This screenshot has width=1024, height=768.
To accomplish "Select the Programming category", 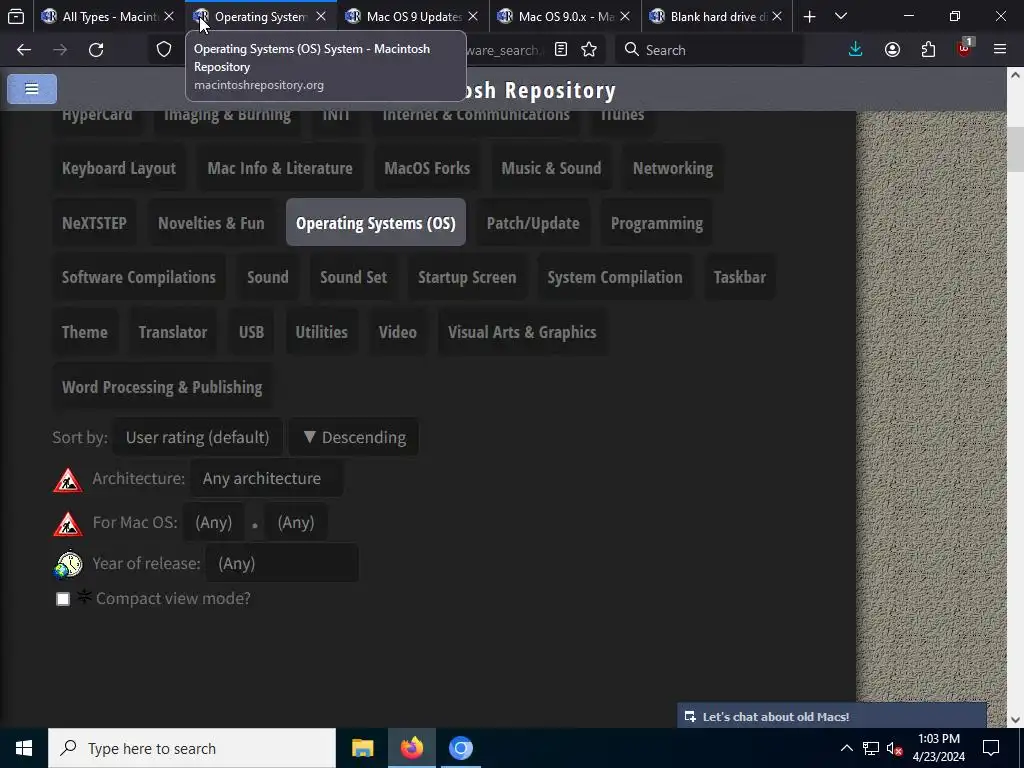I will [657, 223].
